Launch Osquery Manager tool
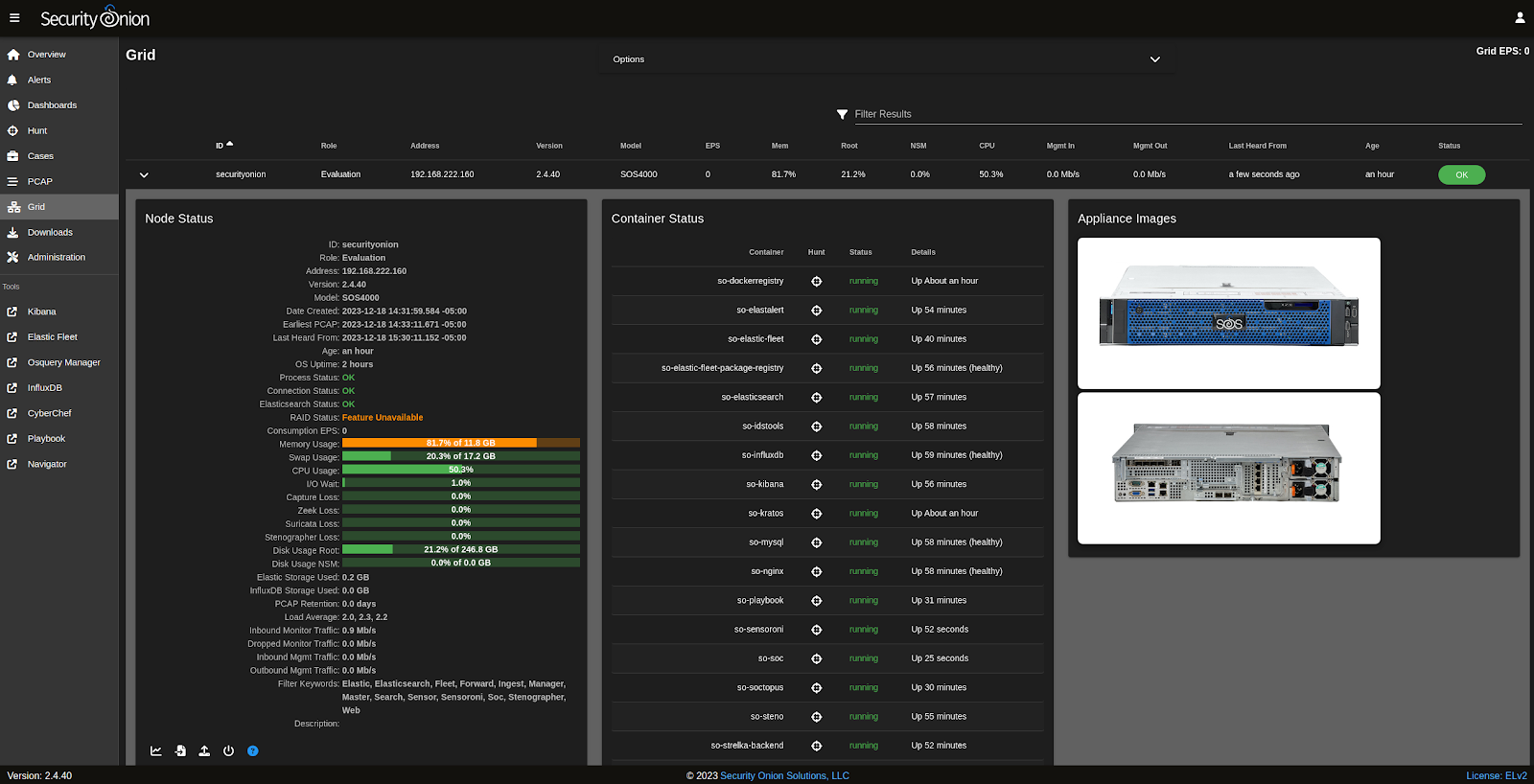Image resolution: width=1534 pixels, height=784 pixels. pyautogui.click(x=59, y=363)
